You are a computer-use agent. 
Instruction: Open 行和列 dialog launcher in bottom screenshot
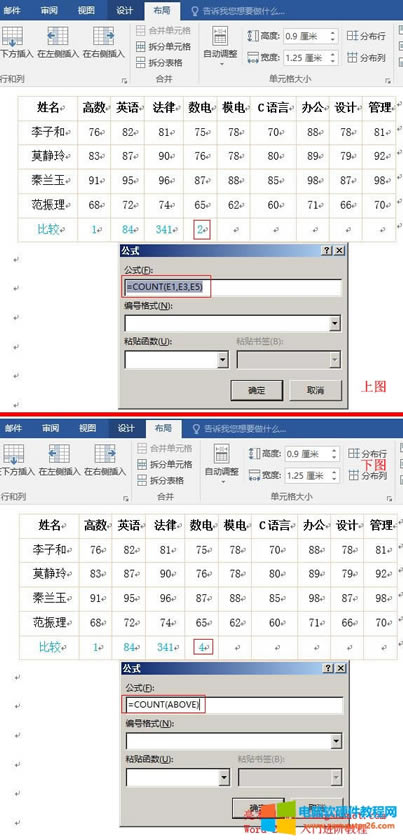[x=126, y=498]
